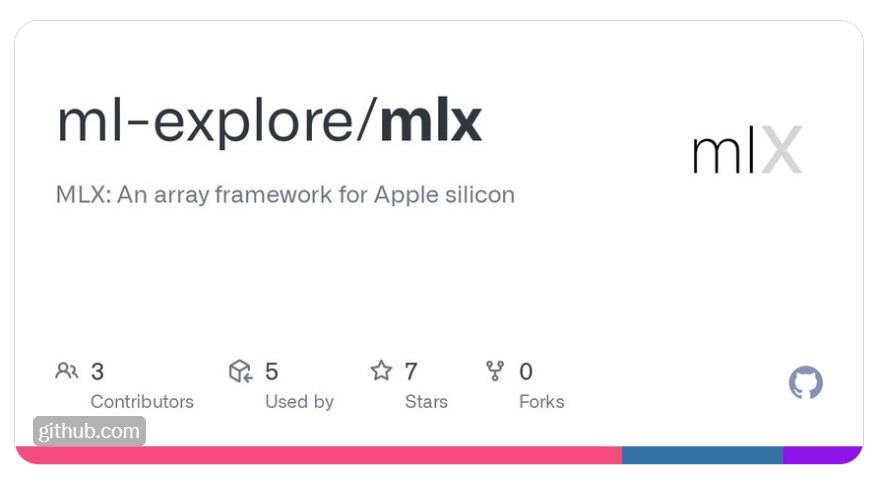Click the Stars star icon
The height and width of the screenshot is (484, 877).
381,370
